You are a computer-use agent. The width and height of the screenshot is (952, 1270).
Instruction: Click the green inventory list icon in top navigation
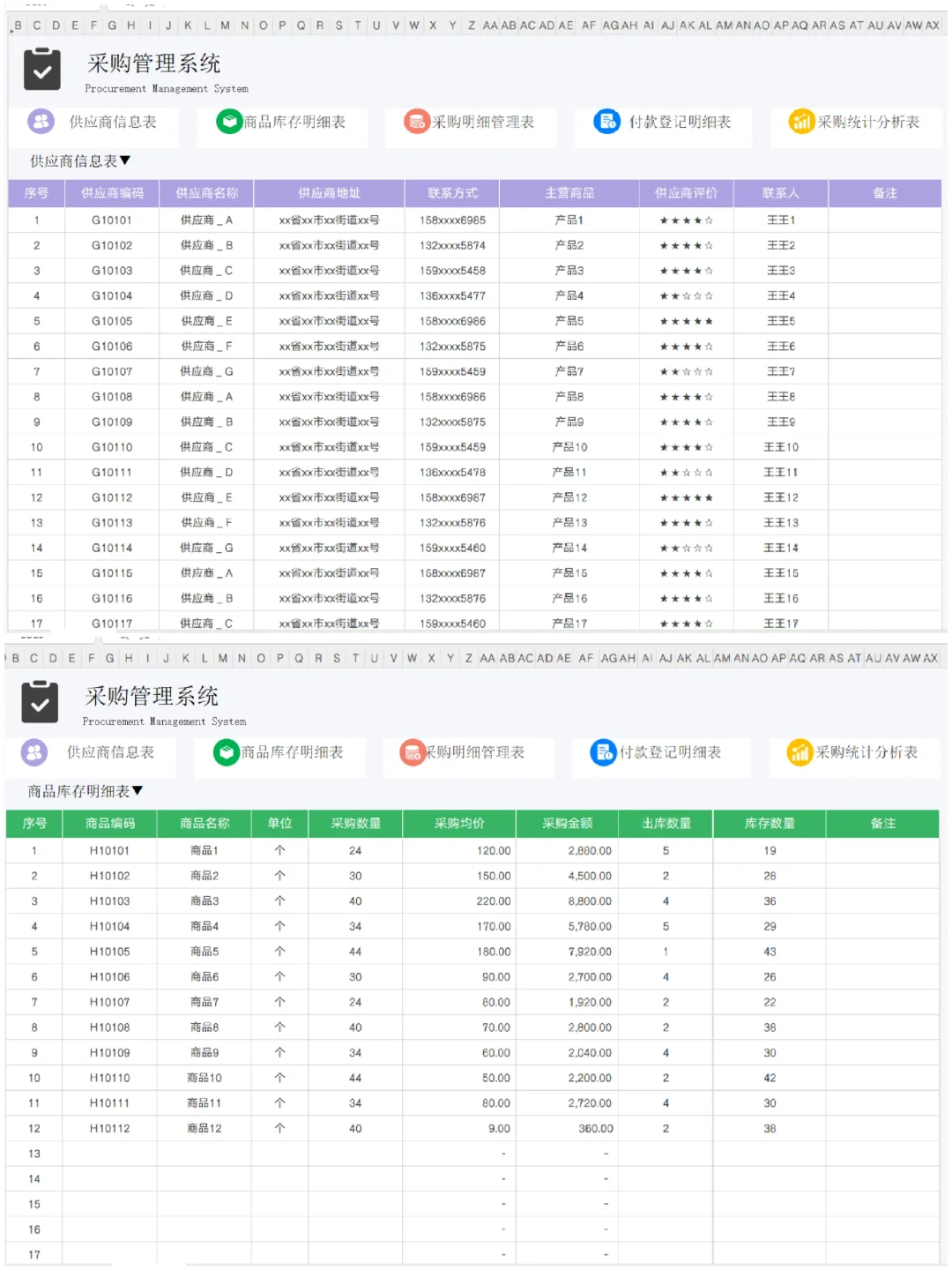click(228, 121)
